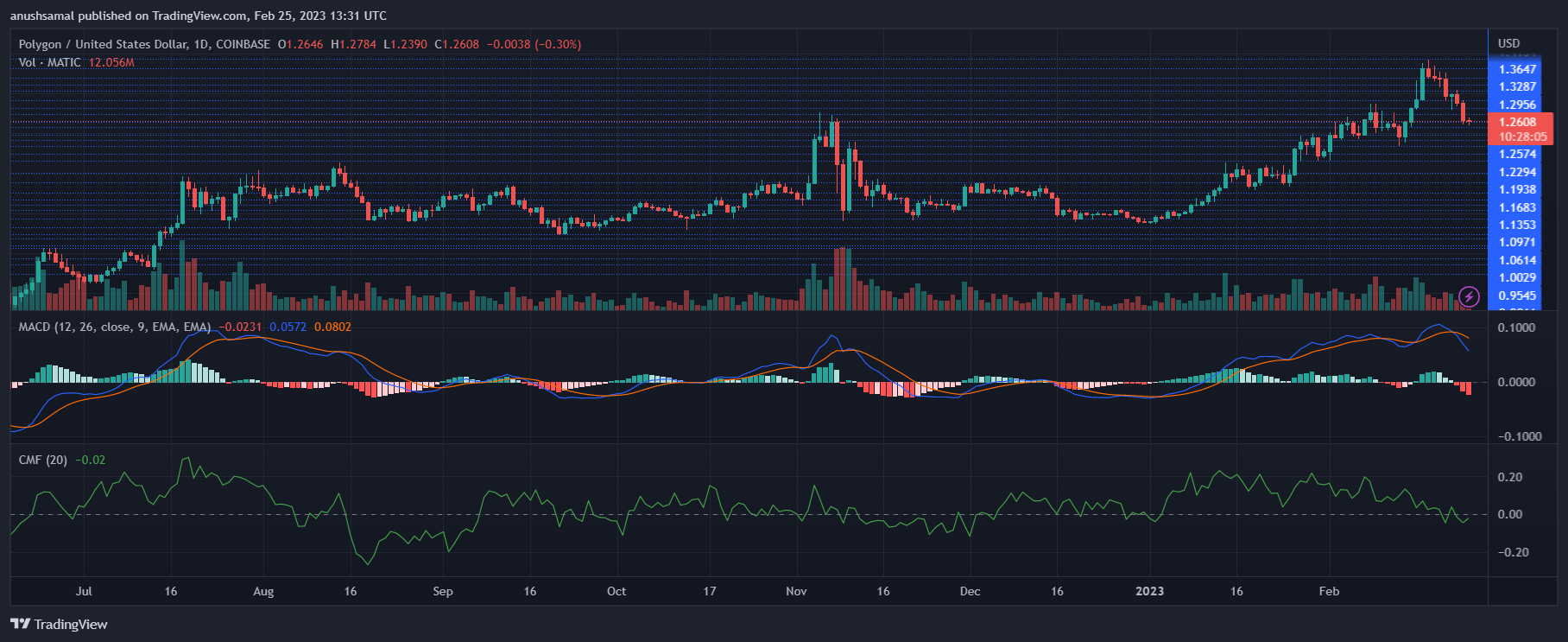Viewport: 1568px width, 642px height.
Task: Open the USD currency selector
Action: (1508, 43)
